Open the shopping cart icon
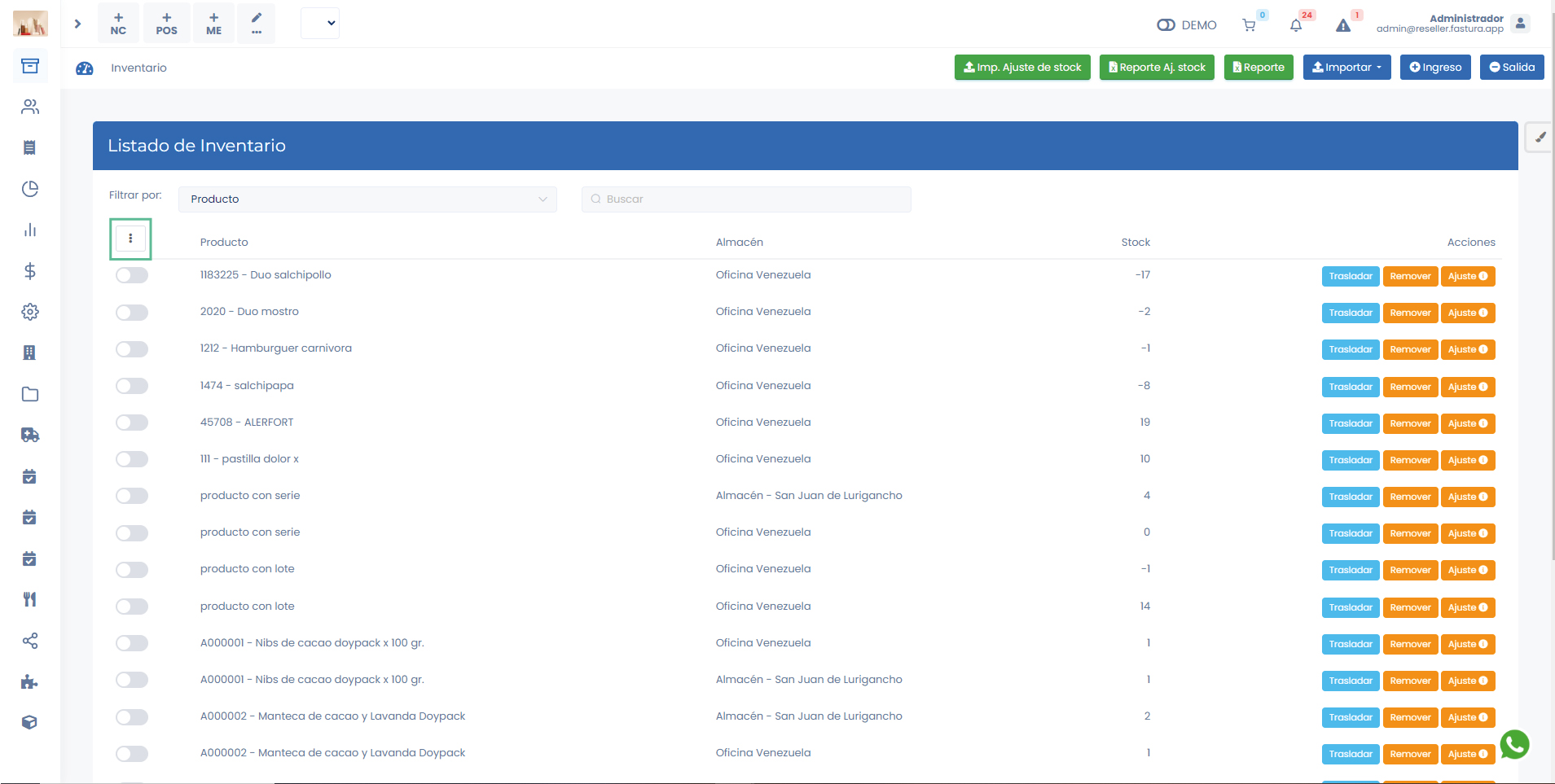Image resolution: width=1555 pixels, height=784 pixels. [x=1249, y=25]
